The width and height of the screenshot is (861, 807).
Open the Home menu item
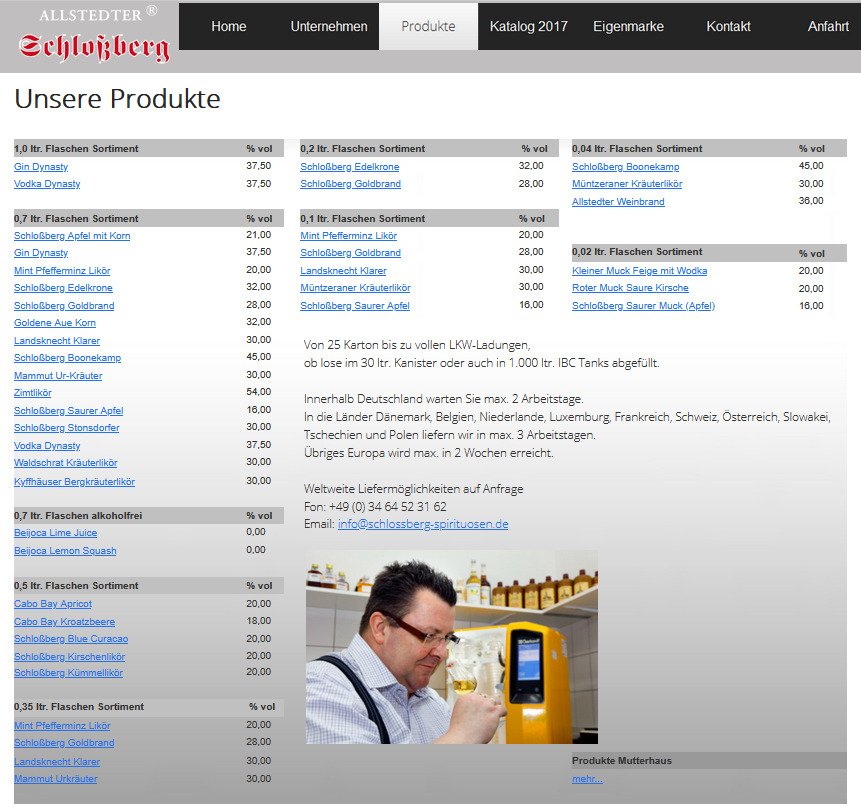pos(228,26)
